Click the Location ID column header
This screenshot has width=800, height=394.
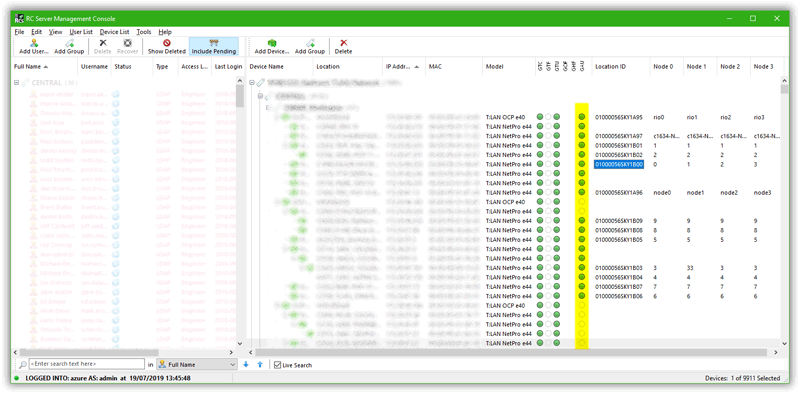coord(620,66)
